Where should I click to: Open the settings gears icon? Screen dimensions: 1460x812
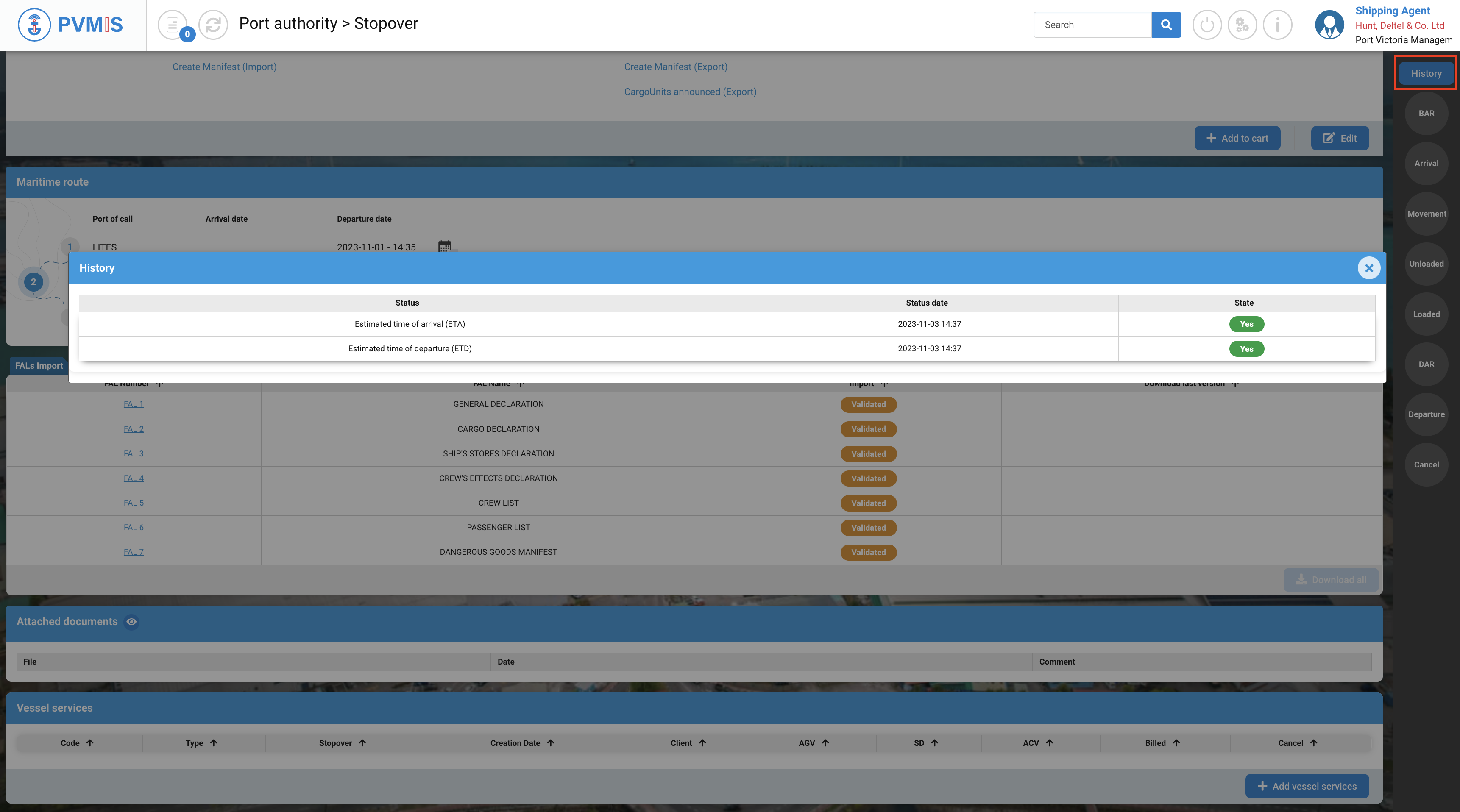point(1242,25)
